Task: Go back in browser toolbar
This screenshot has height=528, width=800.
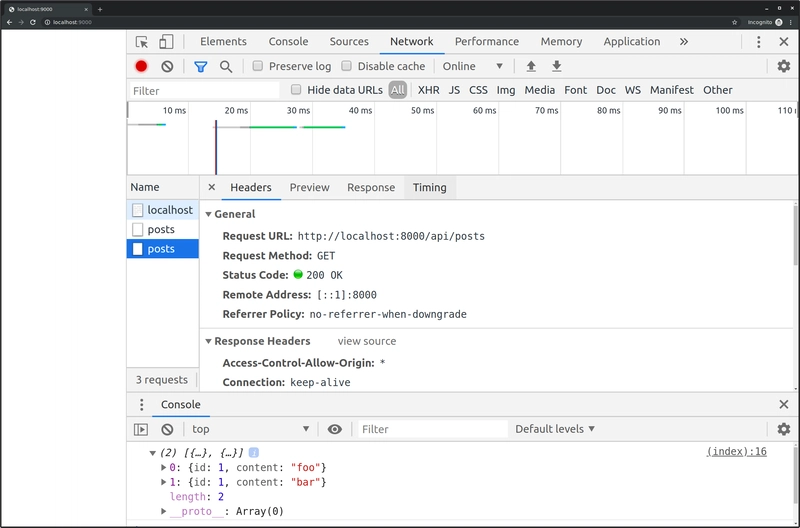Action: pos(9,22)
